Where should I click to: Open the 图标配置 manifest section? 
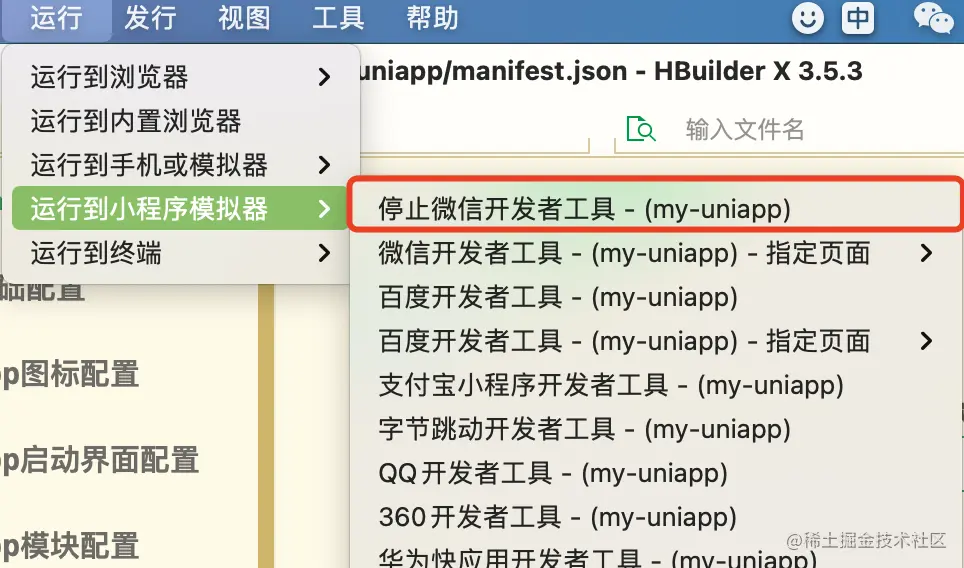[69, 374]
